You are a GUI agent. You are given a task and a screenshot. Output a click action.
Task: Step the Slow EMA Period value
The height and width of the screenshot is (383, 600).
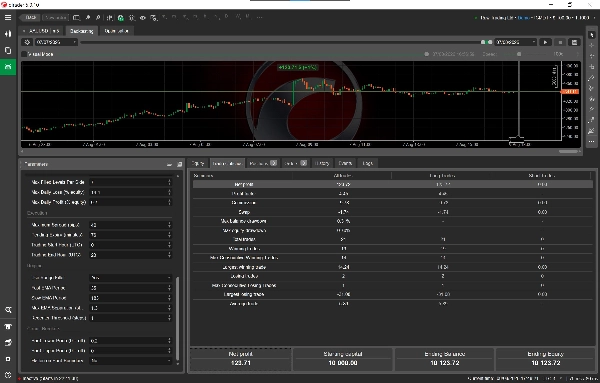(x=170, y=298)
